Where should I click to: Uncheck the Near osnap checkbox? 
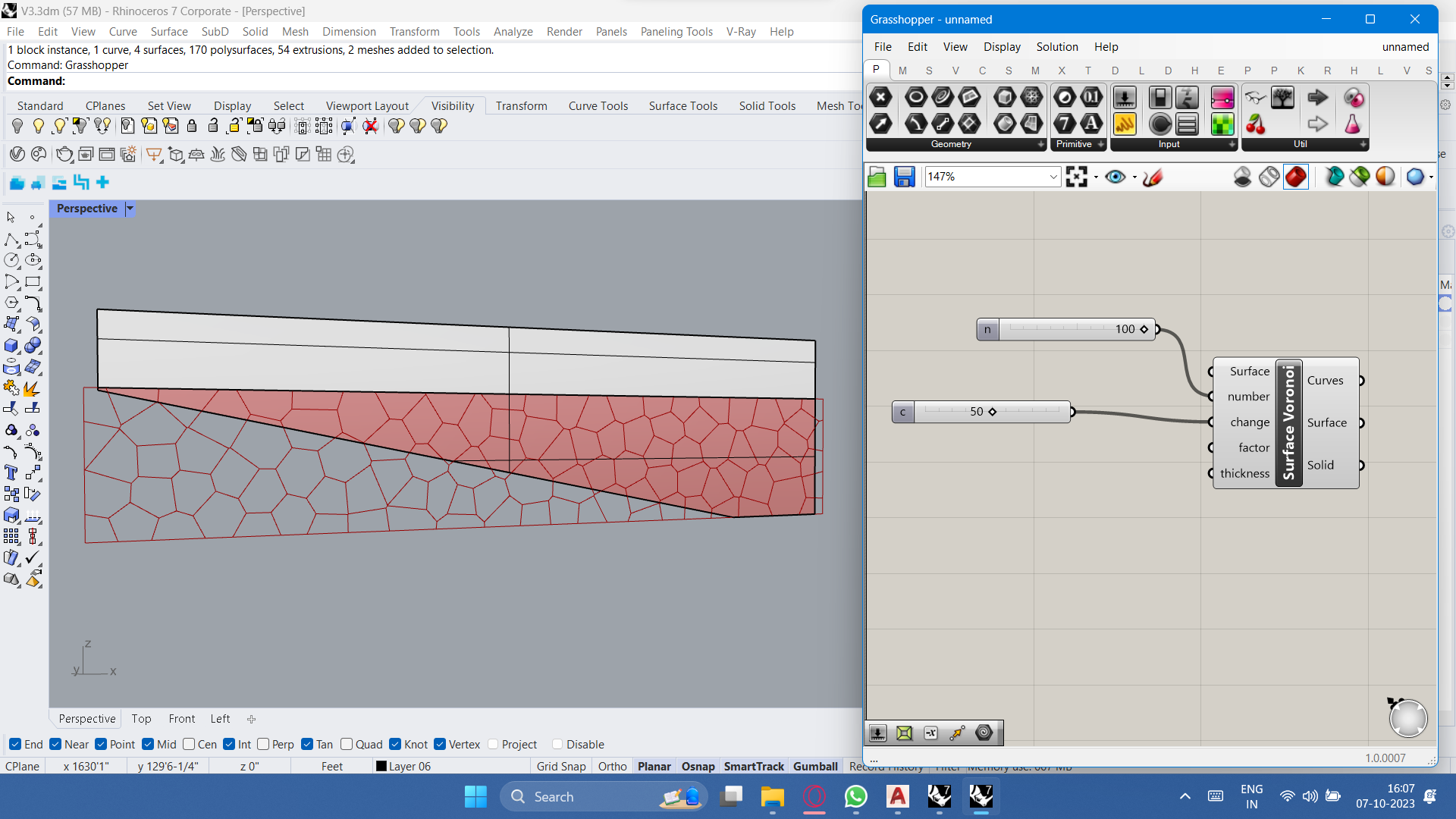point(55,745)
